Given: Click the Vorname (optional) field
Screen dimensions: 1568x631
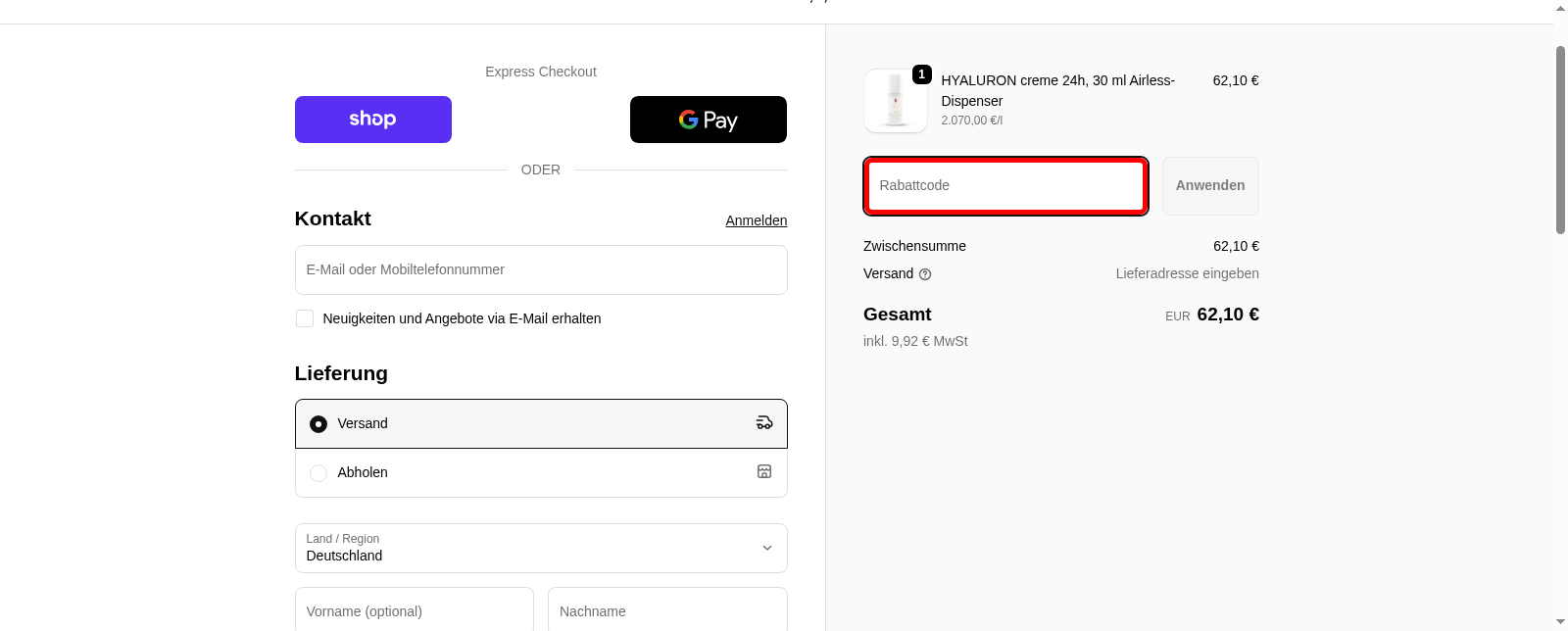Looking at the screenshot, I should pyautogui.click(x=415, y=610).
